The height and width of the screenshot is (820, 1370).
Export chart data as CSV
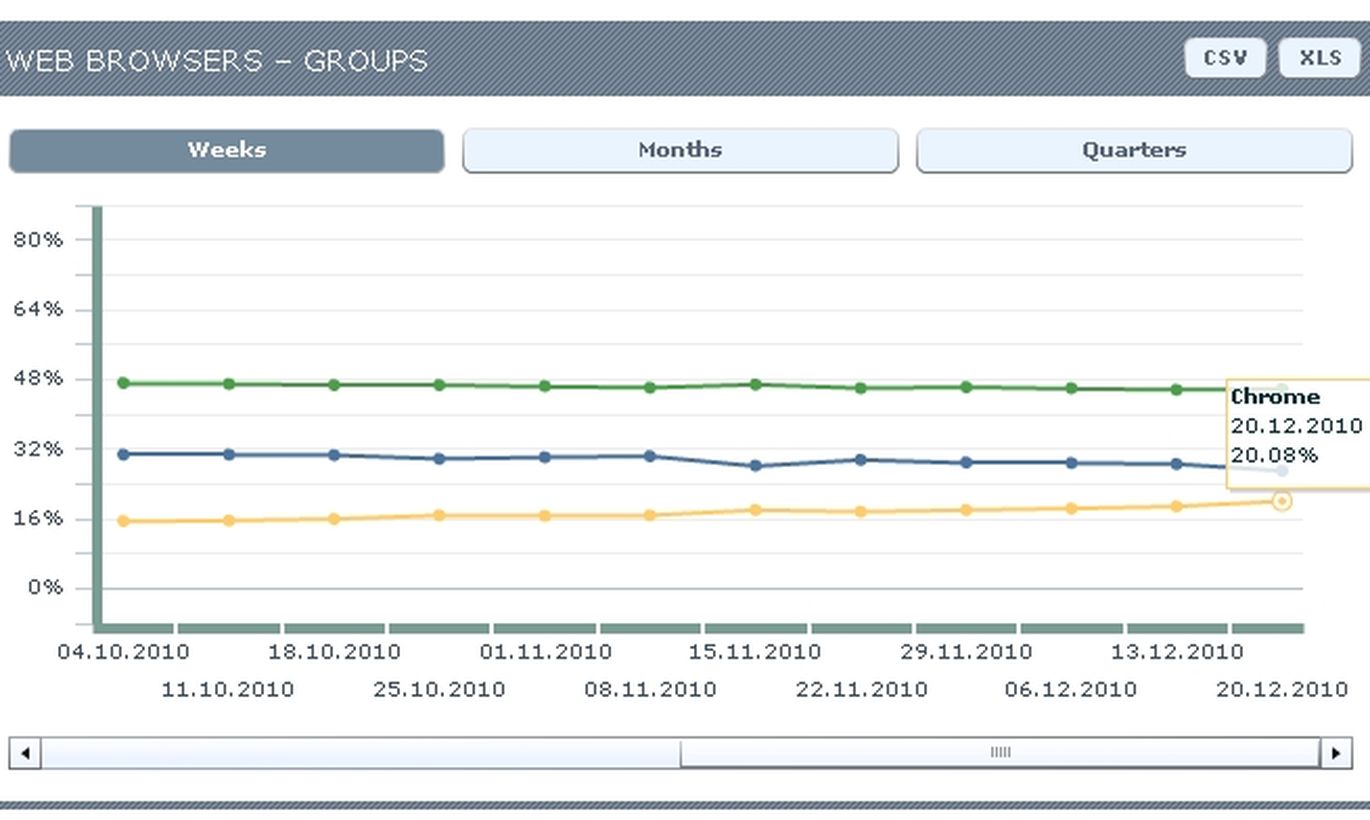click(1225, 58)
